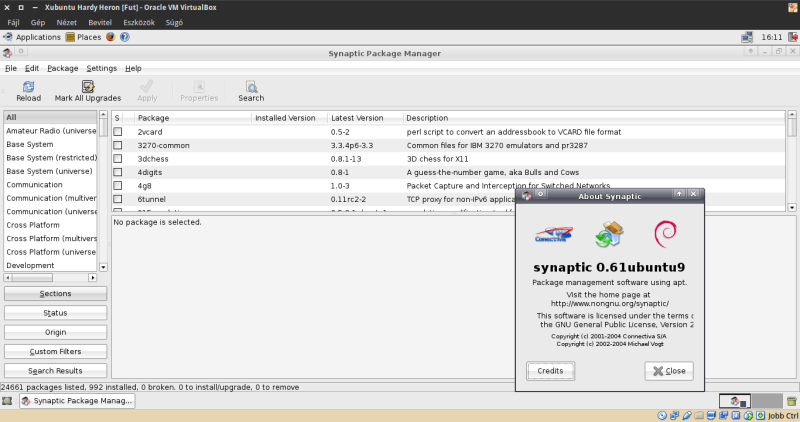Open the help icon in top panel
800x422 pixels.
pyautogui.click(x=124, y=37)
